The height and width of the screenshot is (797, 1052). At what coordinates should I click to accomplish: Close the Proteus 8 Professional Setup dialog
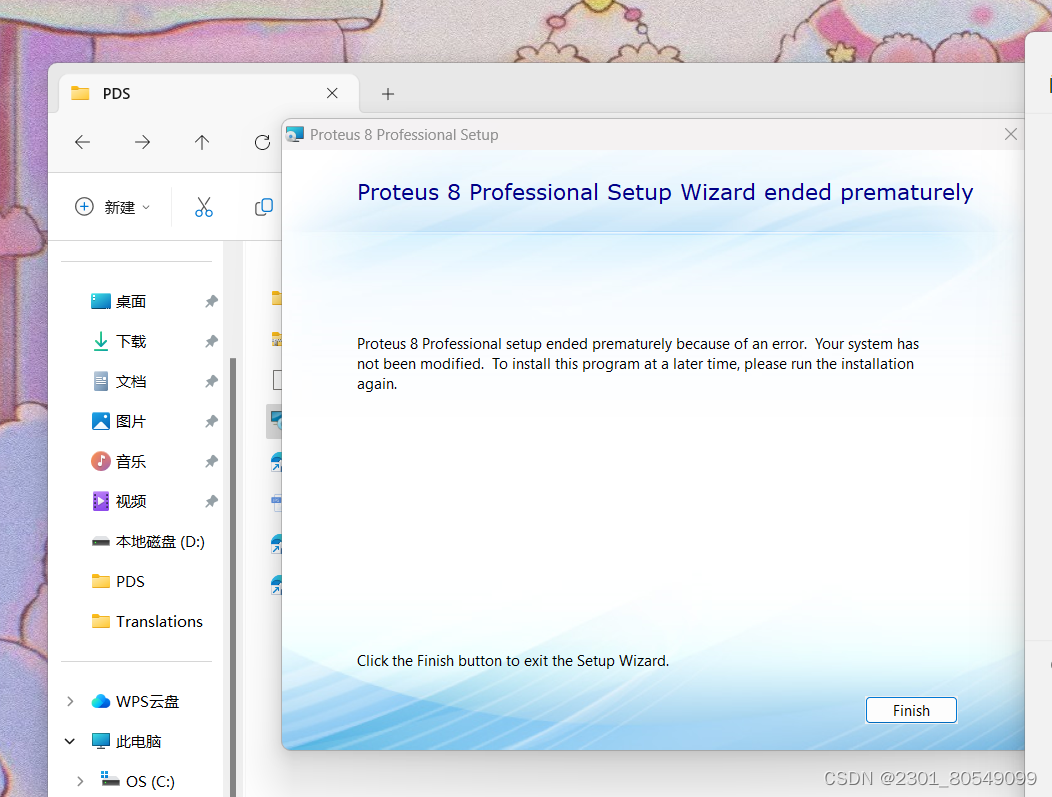pos(1010,134)
